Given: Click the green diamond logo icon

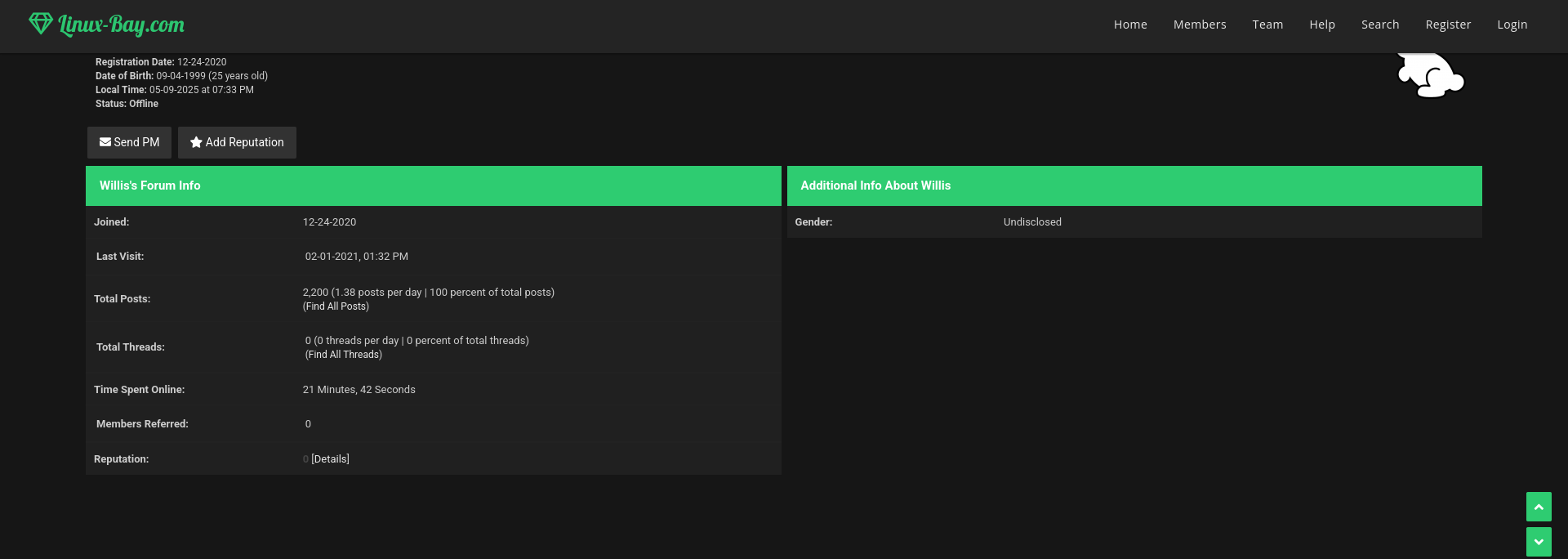Looking at the screenshot, I should click(x=40, y=24).
